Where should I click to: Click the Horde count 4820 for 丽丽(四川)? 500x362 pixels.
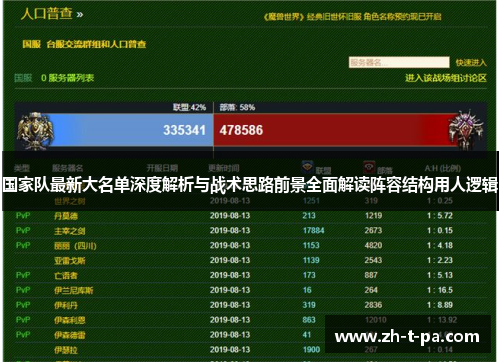(x=373, y=246)
